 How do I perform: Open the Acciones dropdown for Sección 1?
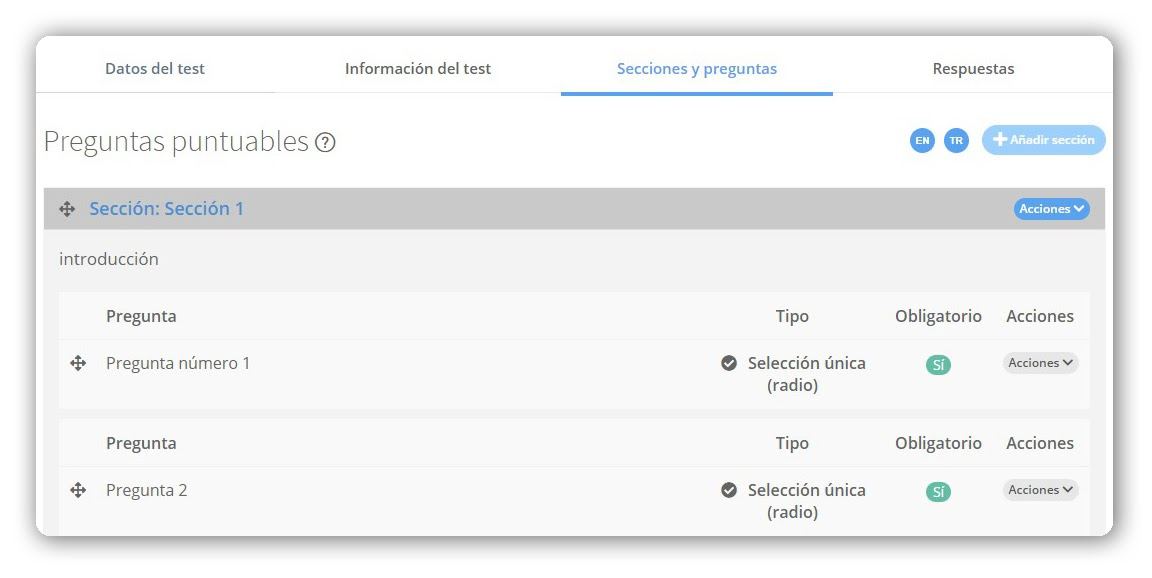click(x=1051, y=209)
